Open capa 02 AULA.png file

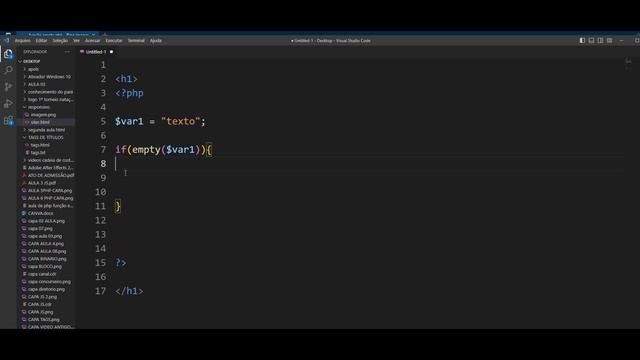point(46,221)
